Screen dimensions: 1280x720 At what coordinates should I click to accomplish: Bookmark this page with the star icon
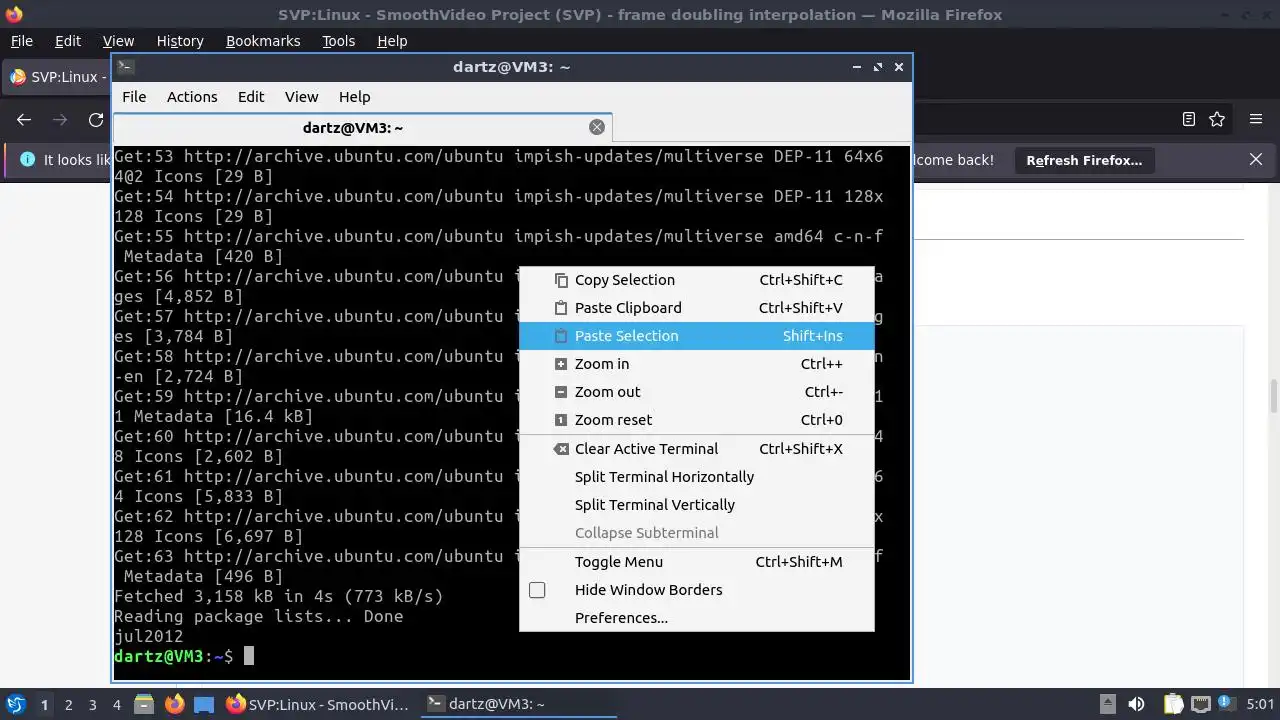1217,119
